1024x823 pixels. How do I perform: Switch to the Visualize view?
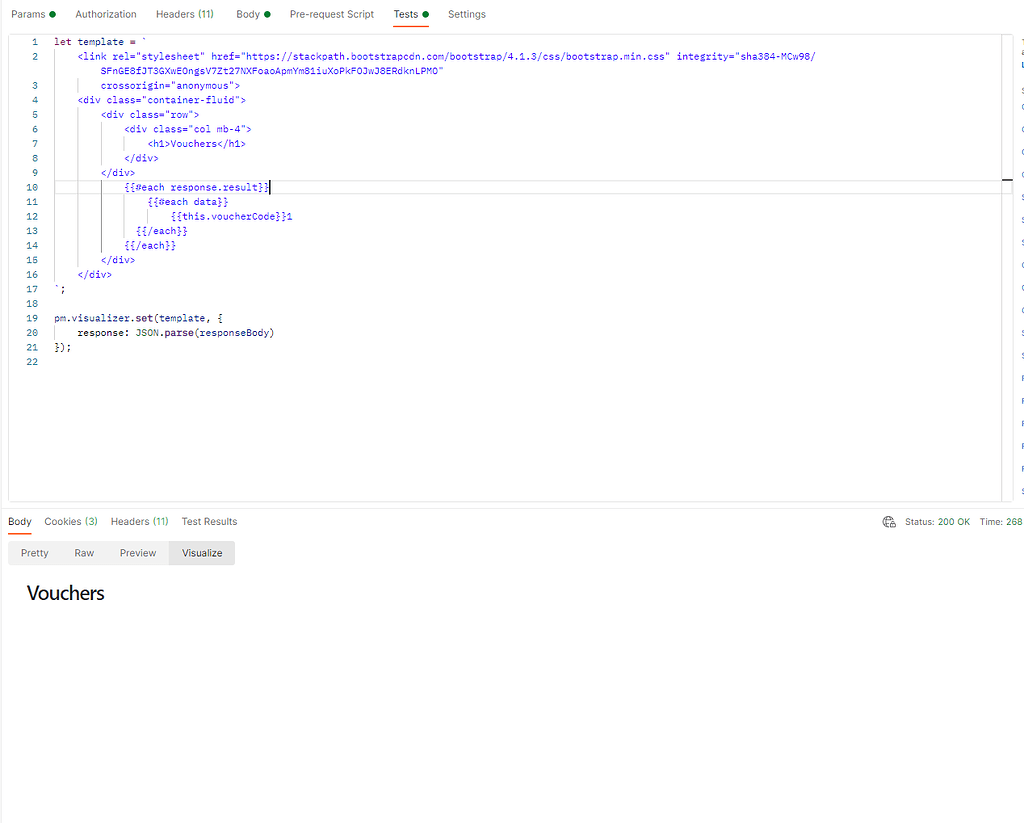click(201, 552)
